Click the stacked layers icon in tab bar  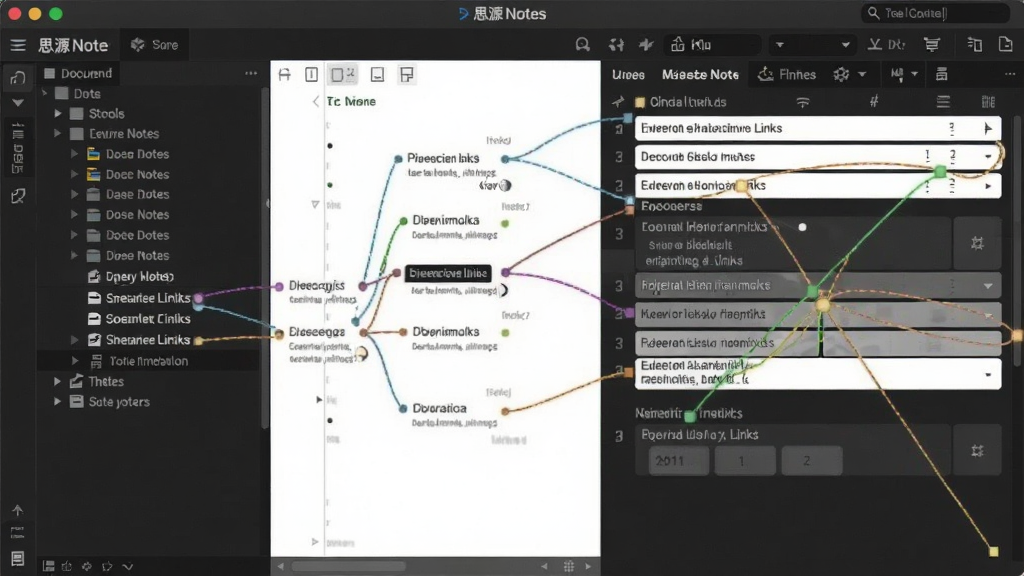[941, 74]
